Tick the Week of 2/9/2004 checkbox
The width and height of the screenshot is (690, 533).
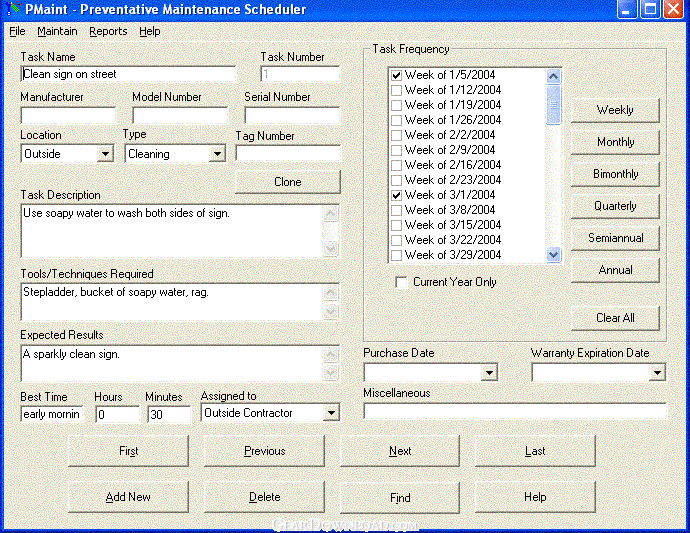tap(396, 150)
